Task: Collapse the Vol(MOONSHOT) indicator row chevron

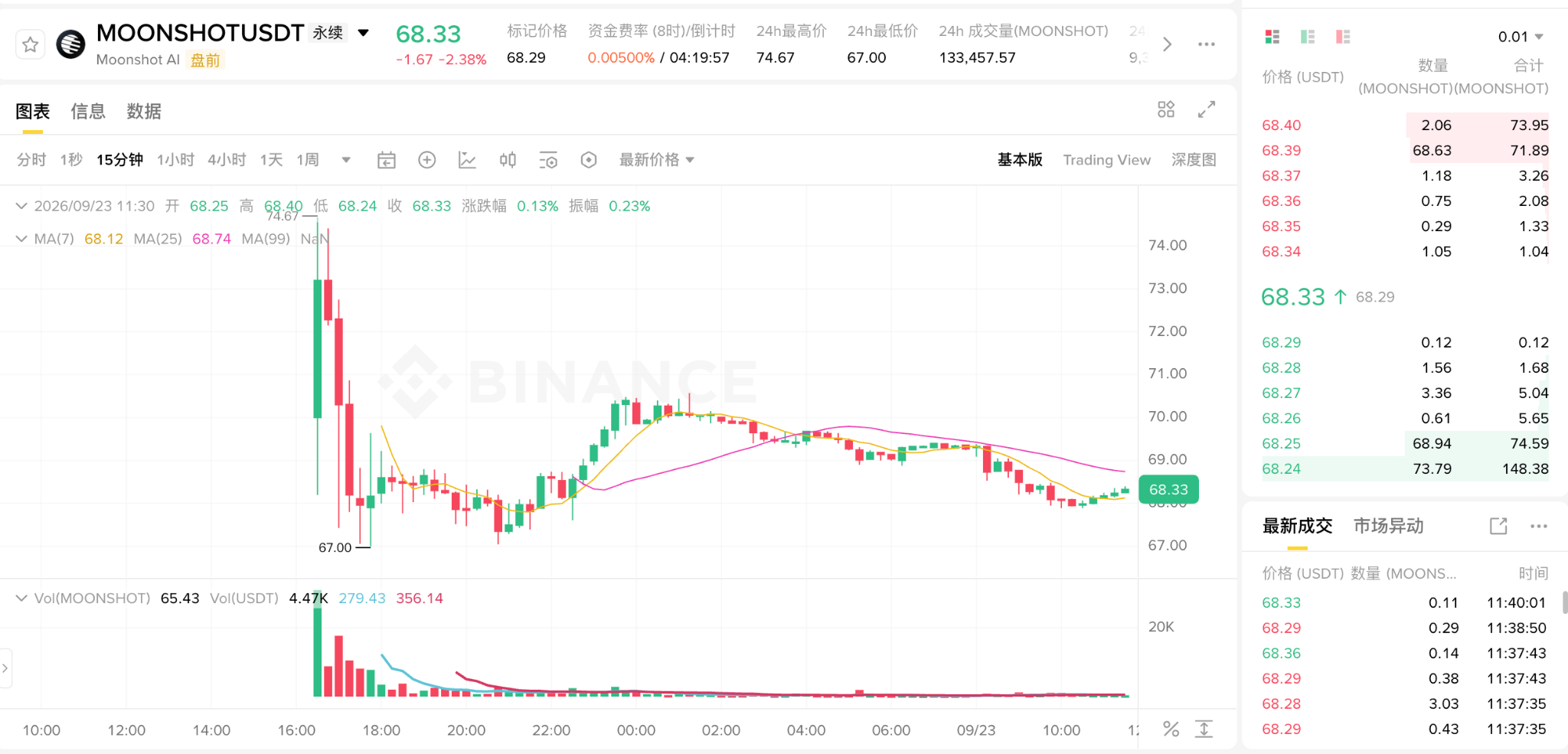Action: pos(21,599)
